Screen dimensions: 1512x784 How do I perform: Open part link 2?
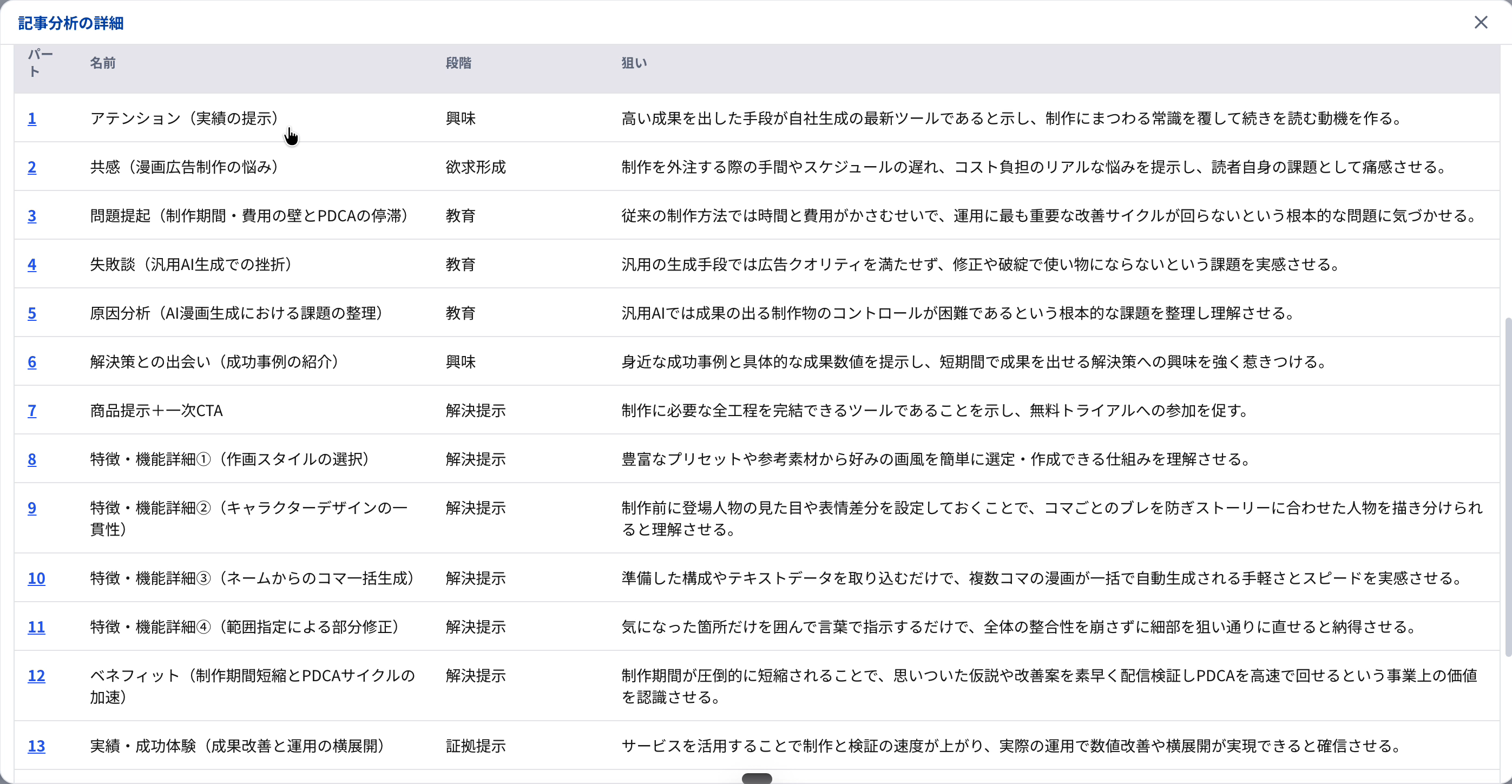pyautogui.click(x=32, y=167)
